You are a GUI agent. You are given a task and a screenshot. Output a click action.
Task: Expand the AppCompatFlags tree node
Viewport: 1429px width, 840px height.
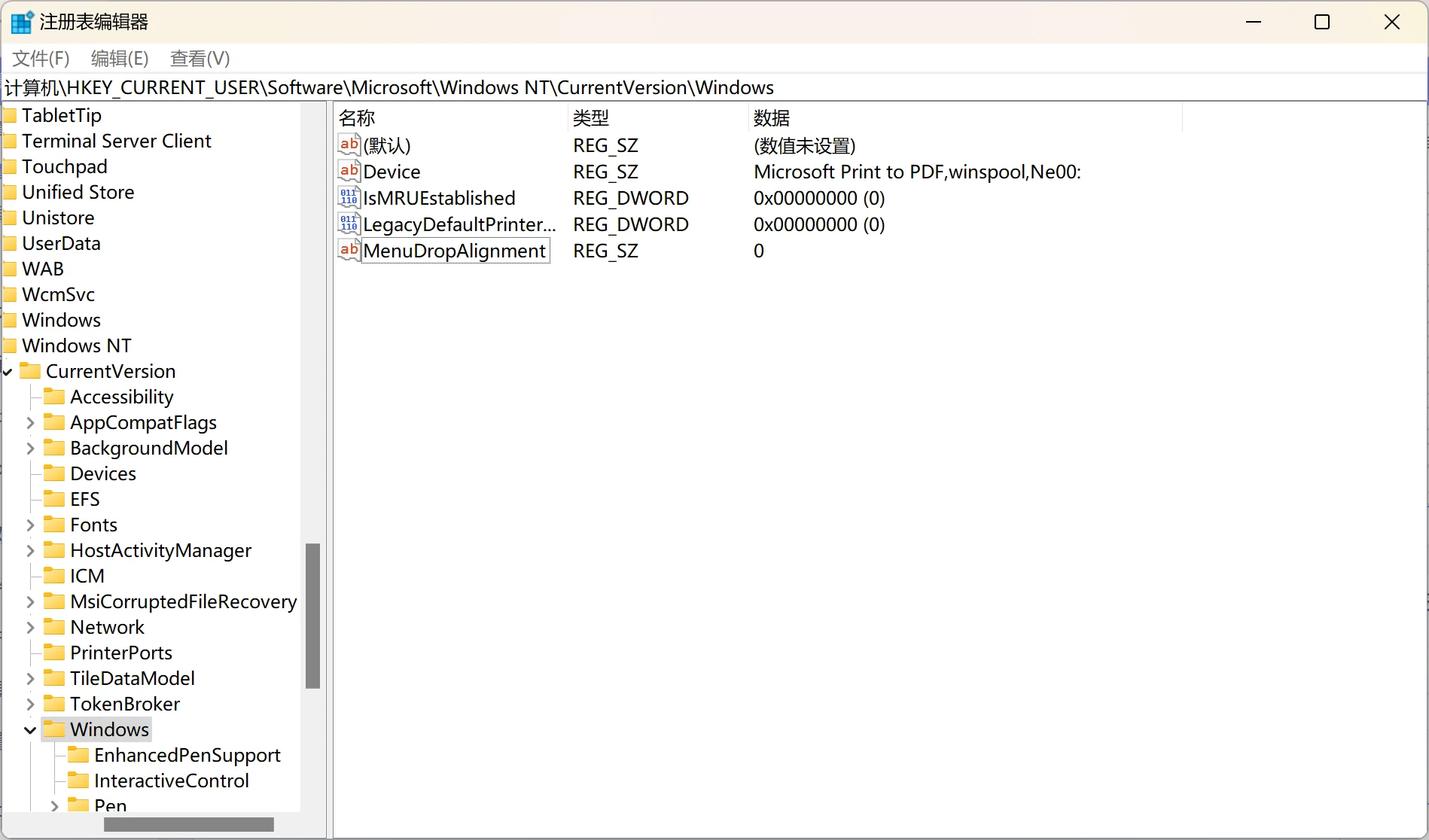[30, 423]
